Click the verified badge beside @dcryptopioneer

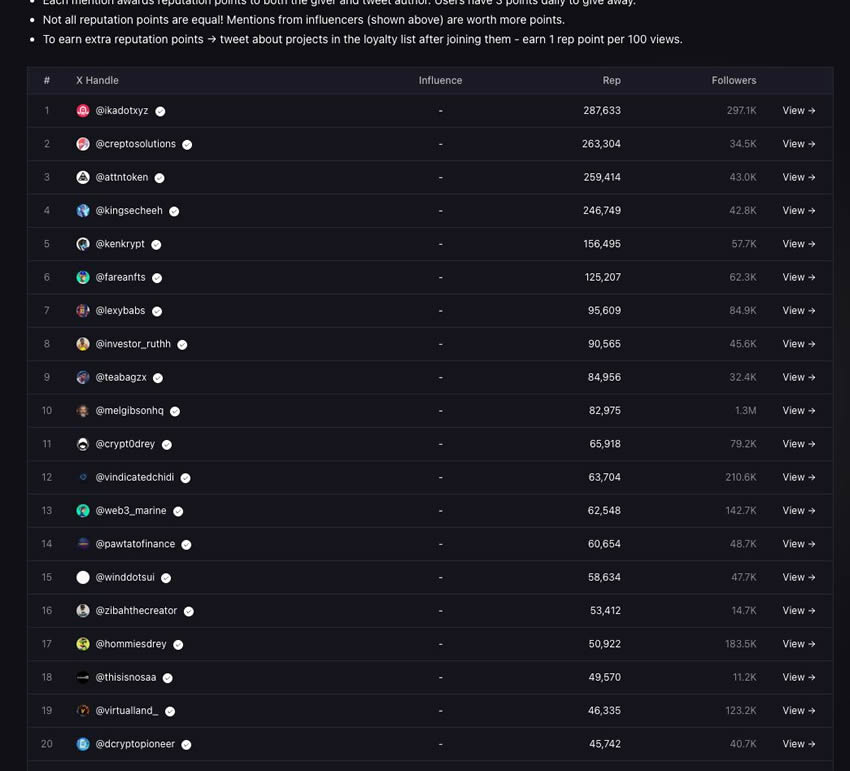[x=186, y=745]
